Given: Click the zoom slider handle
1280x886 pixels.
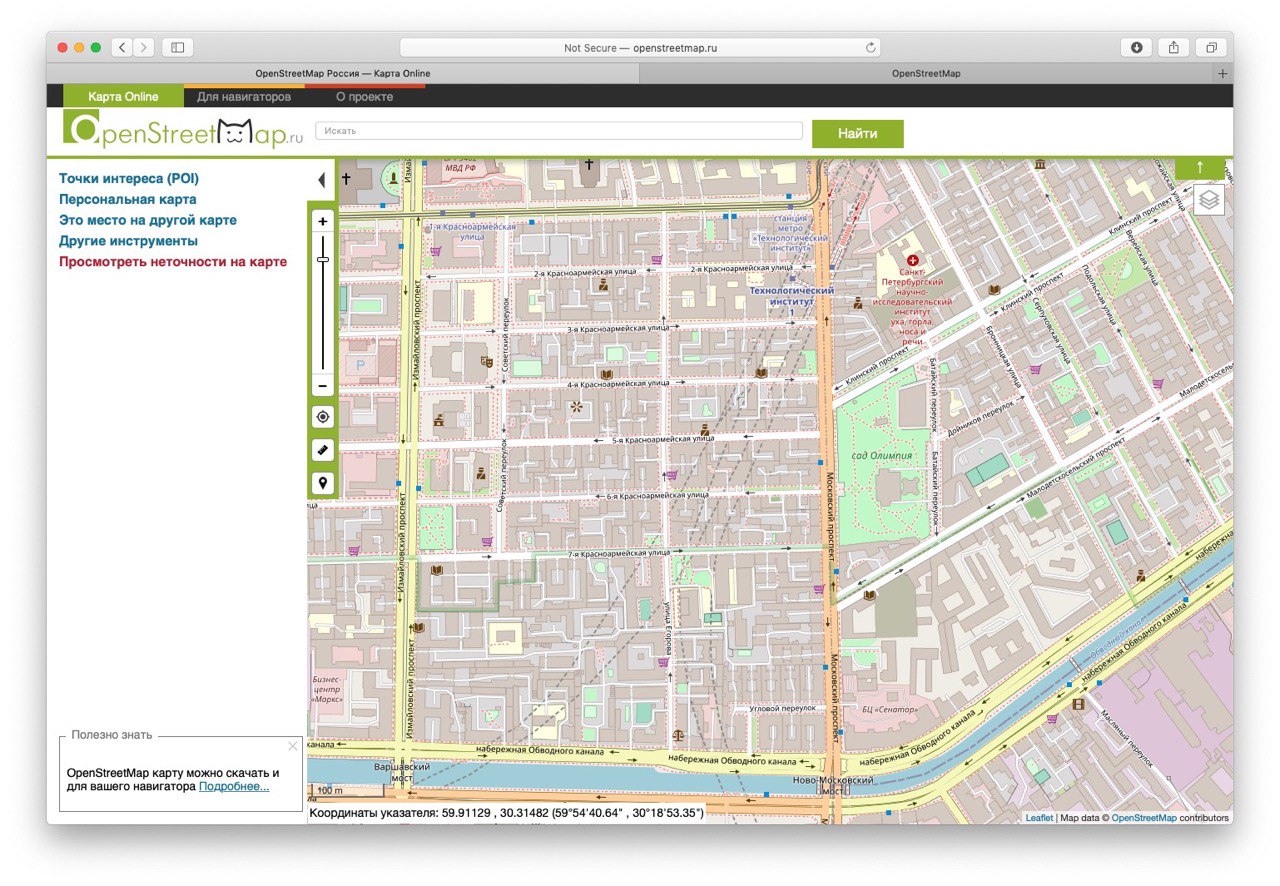Looking at the screenshot, I should point(323,259).
